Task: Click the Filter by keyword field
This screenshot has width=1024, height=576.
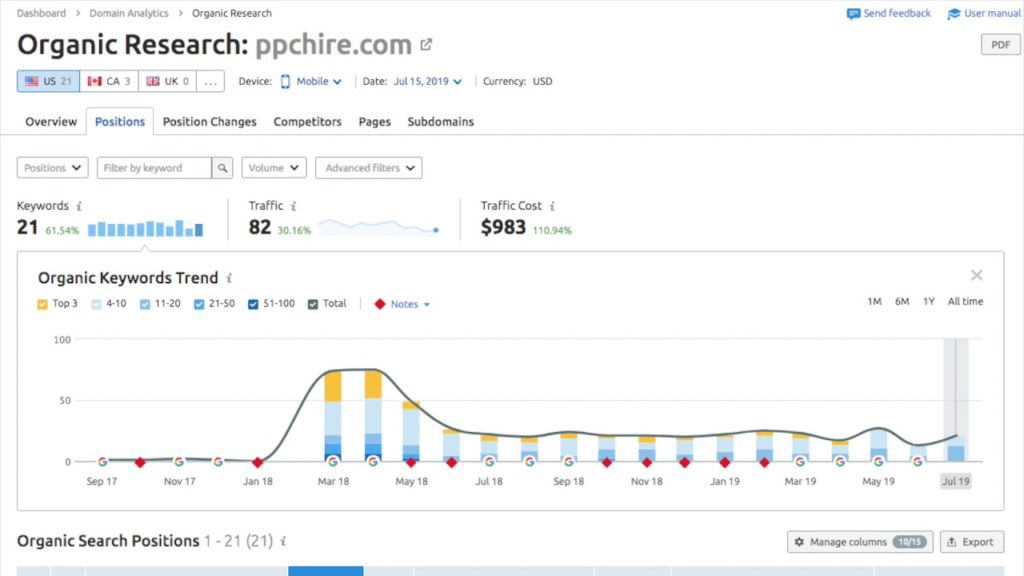Action: pyautogui.click(x=154, y=168)
